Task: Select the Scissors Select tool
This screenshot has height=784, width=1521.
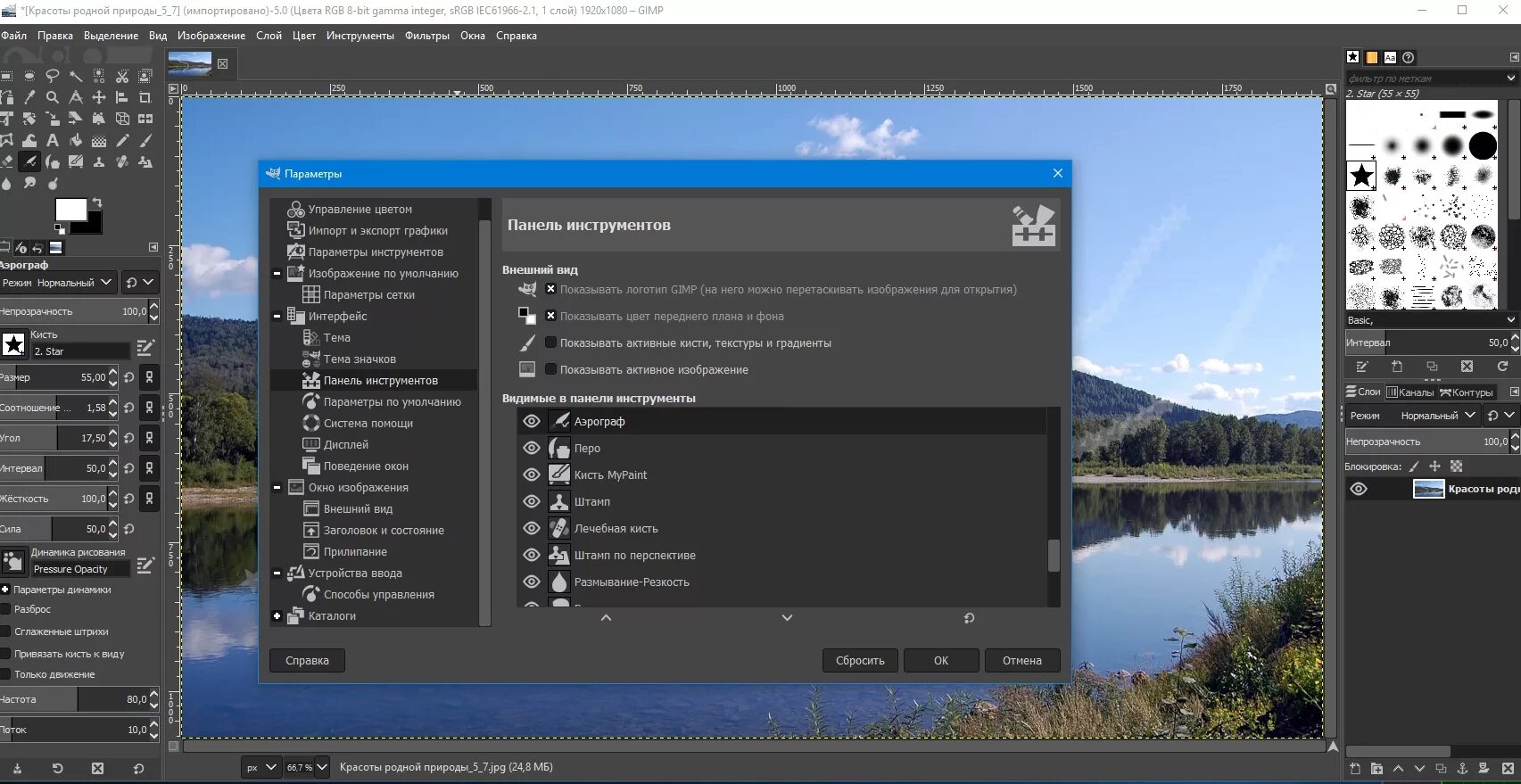Action: (x=122, y=76)
